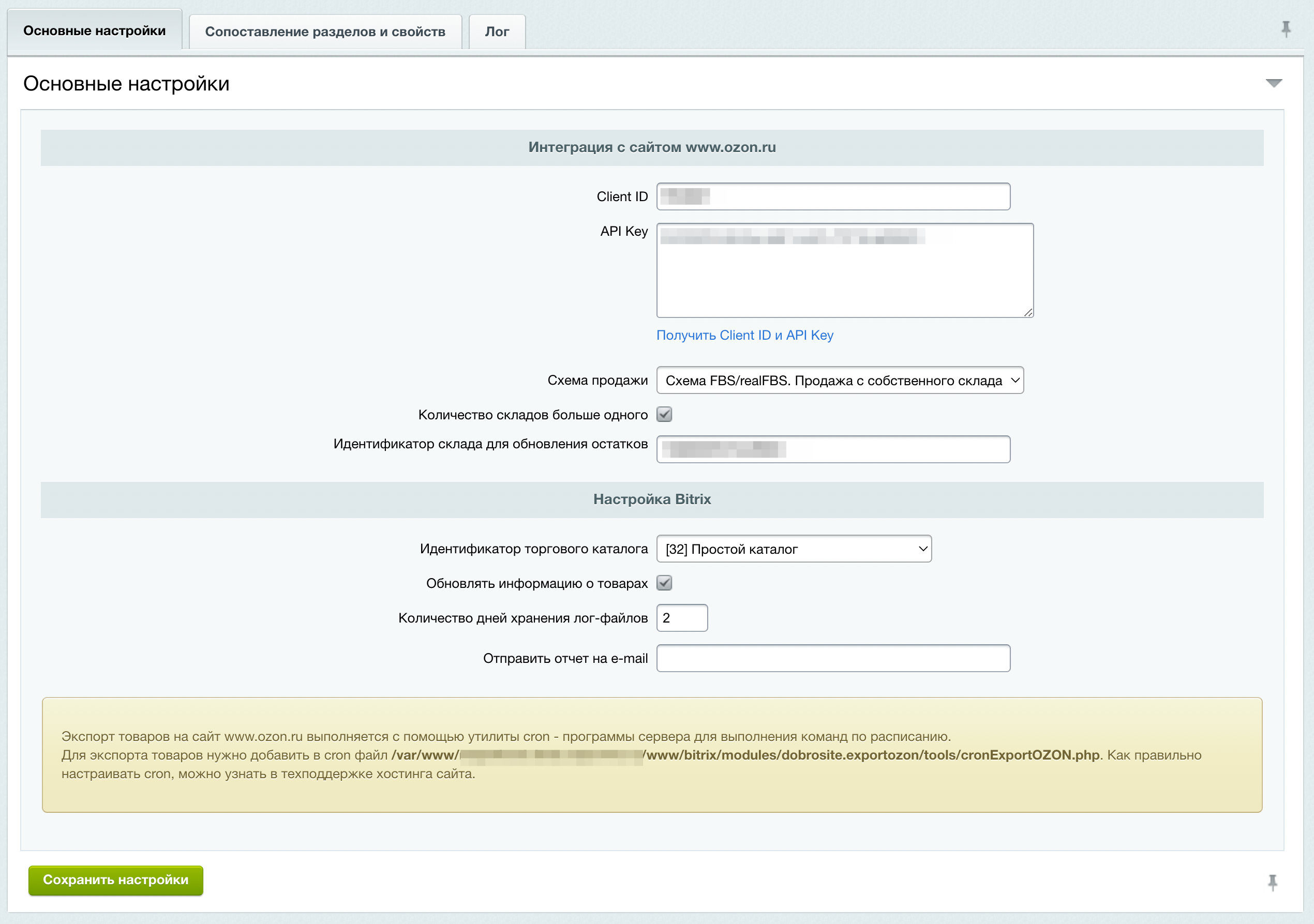Open the Идентификатор торгового каталога dropdown
1314x924 pixels.
(x=794, y=549)
